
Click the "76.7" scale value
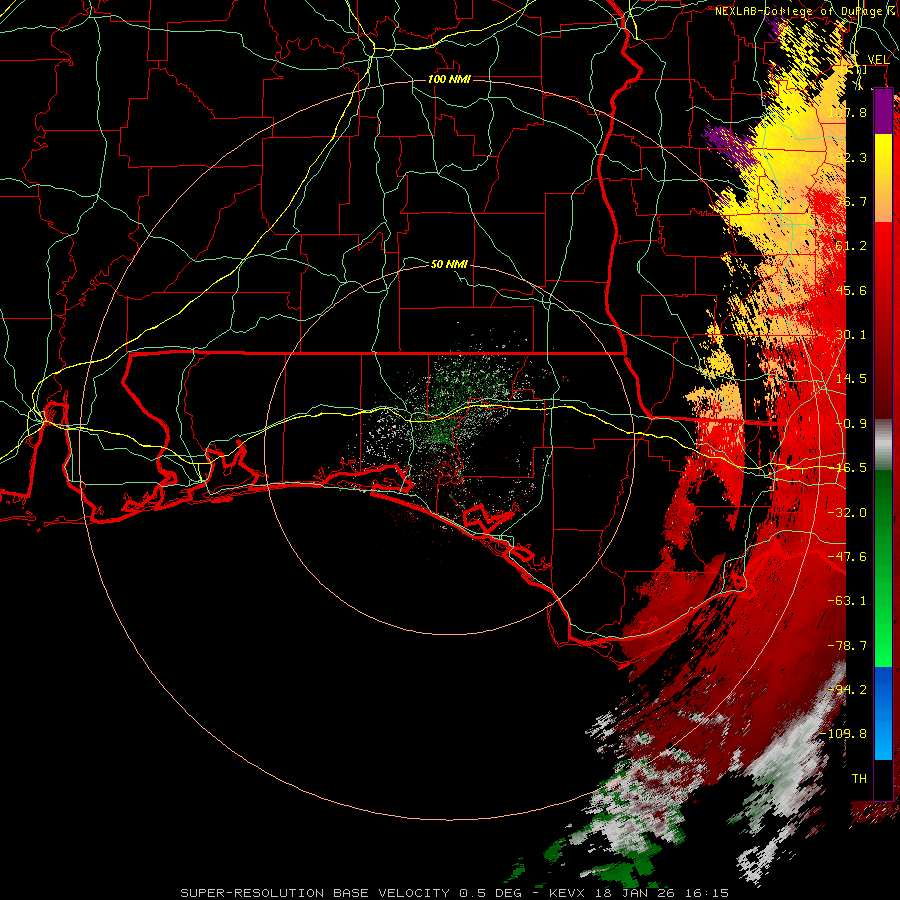(852, 201)
